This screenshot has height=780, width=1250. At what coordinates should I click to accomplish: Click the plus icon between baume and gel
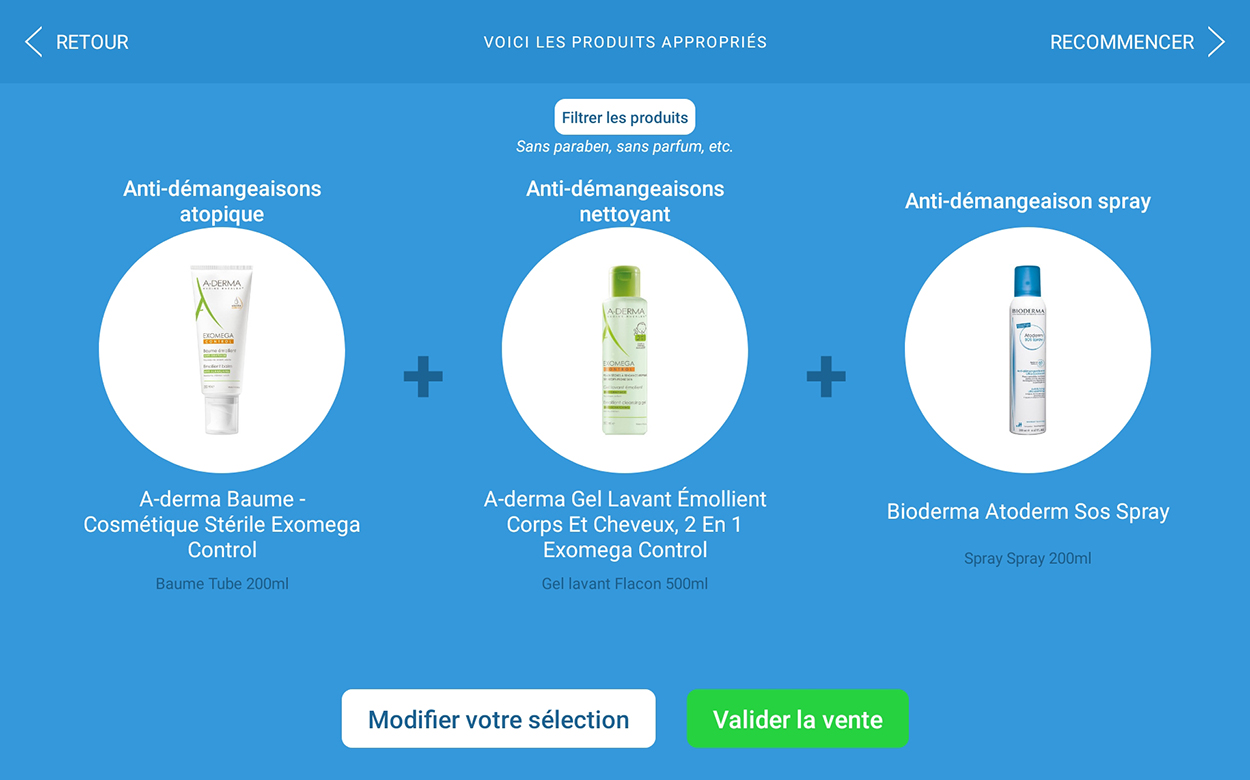(423, 377)
